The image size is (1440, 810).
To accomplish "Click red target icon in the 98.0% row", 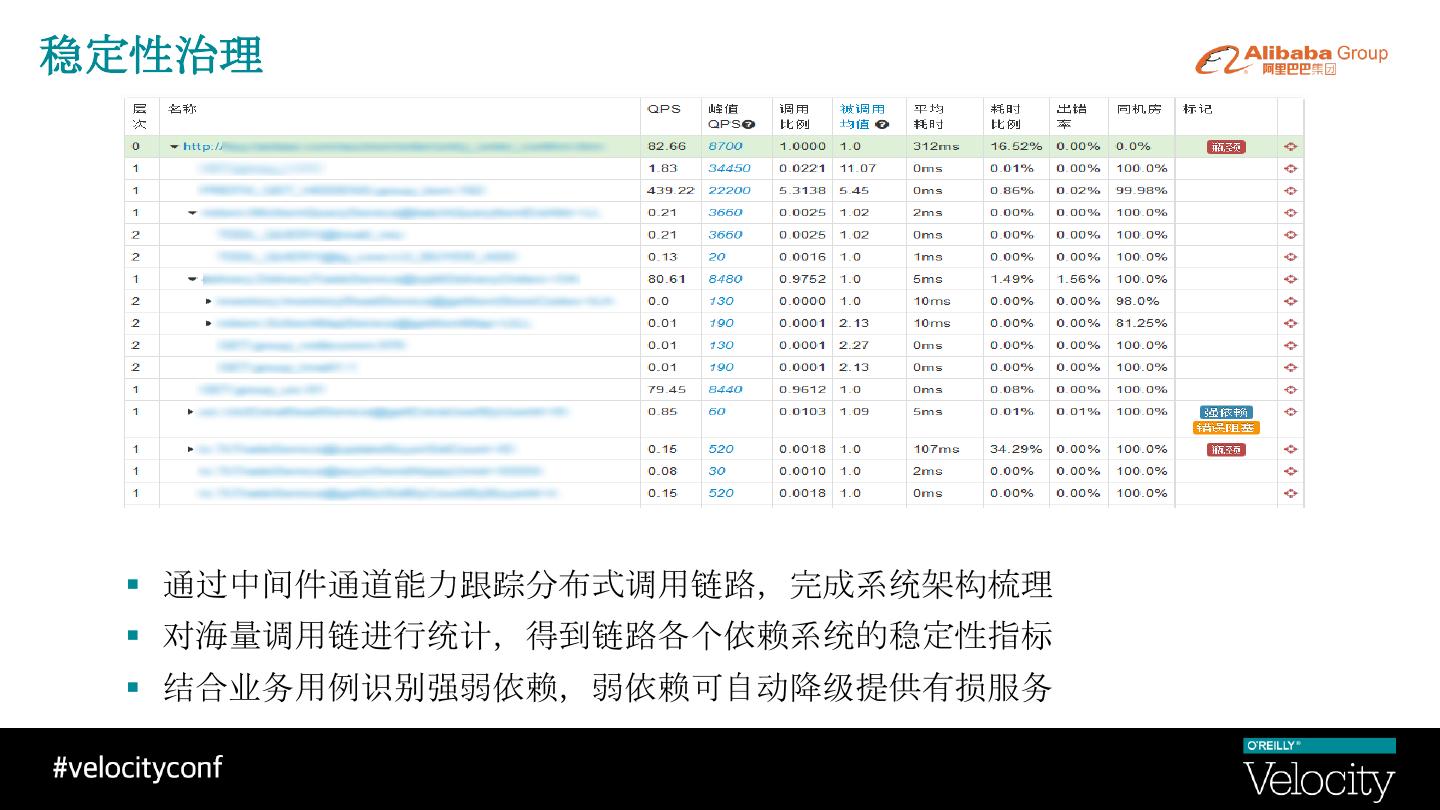I will pos(1291,301).
